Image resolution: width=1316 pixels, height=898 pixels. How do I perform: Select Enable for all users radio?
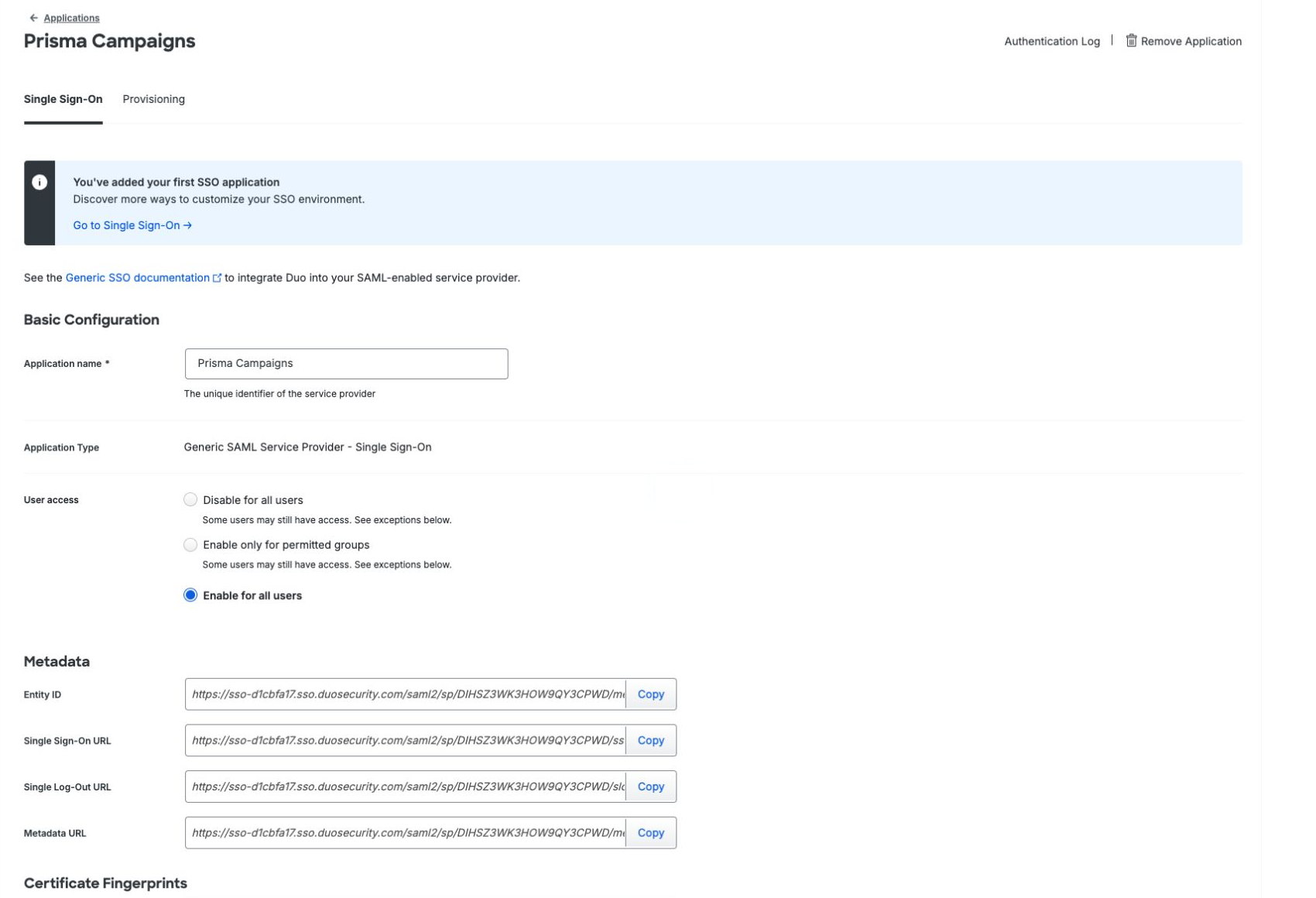pyautogui.click(x=190, y=595)
